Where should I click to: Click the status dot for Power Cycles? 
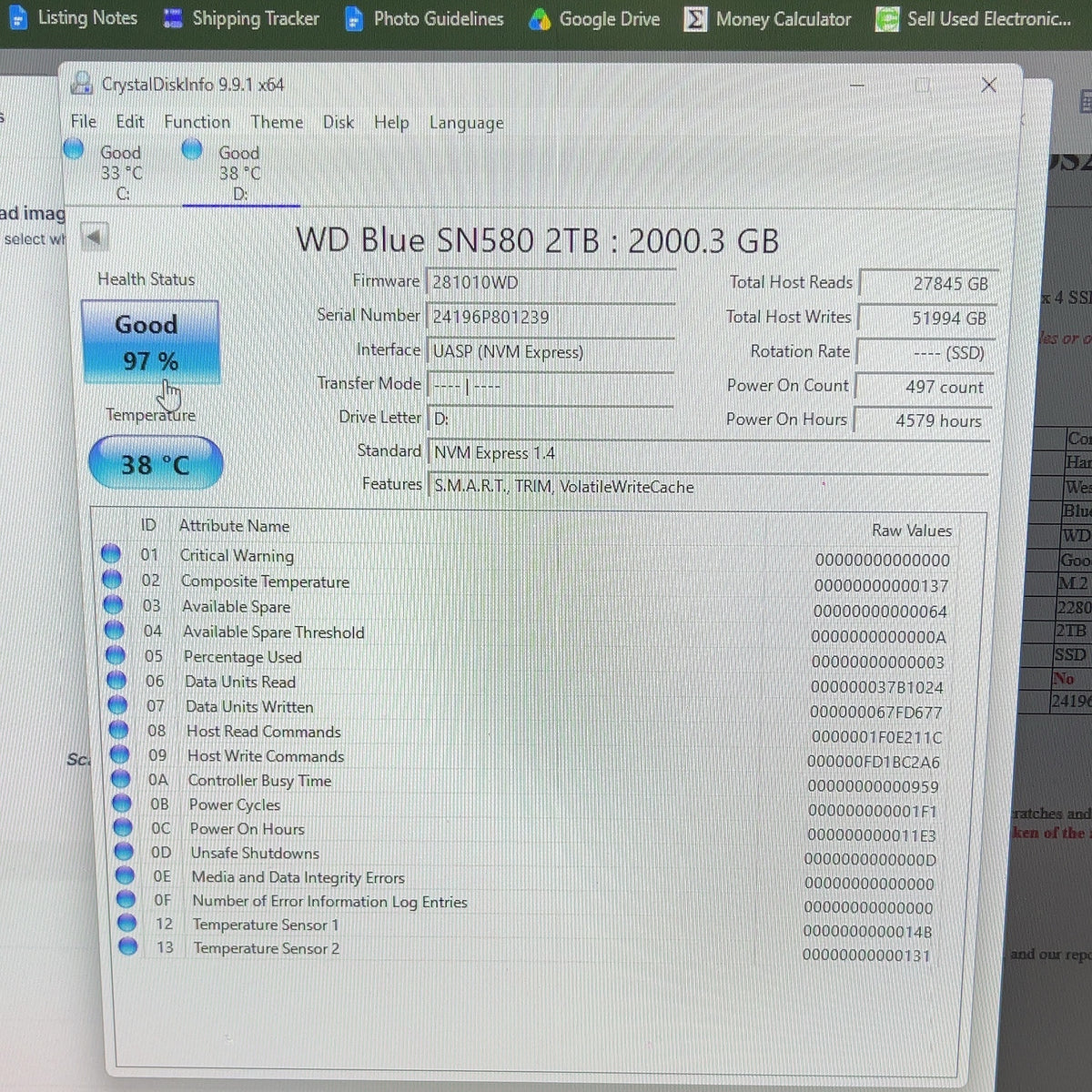click(x=122, y=803)
